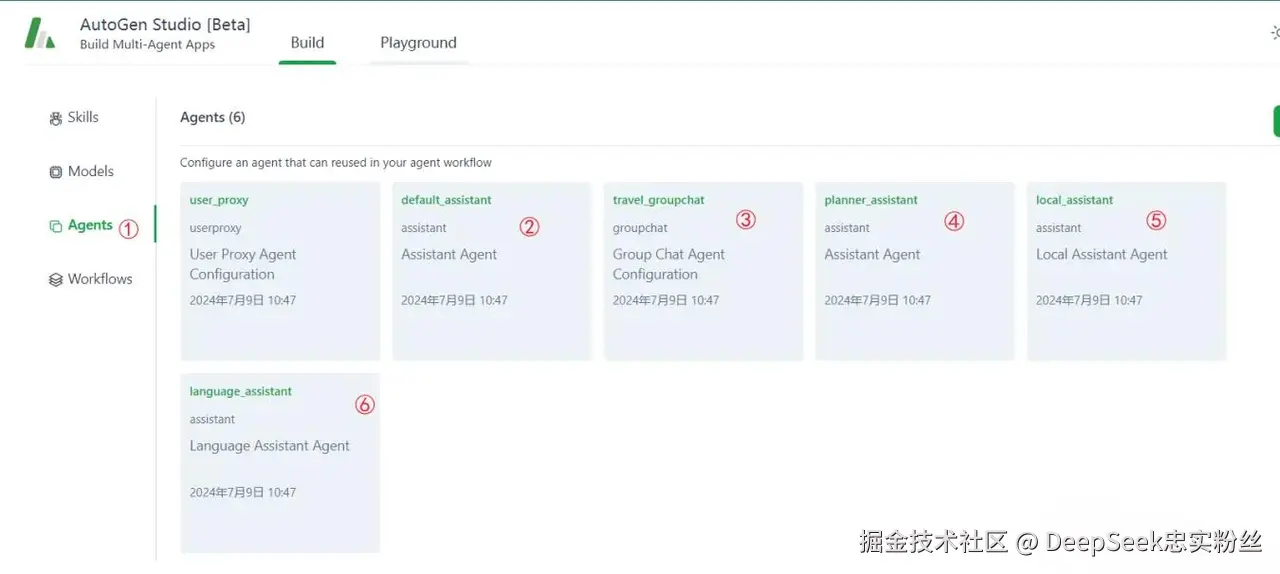Click the Skills sidebar icon
This screenshot has height=574, width=1280.
tap(56, 118)
